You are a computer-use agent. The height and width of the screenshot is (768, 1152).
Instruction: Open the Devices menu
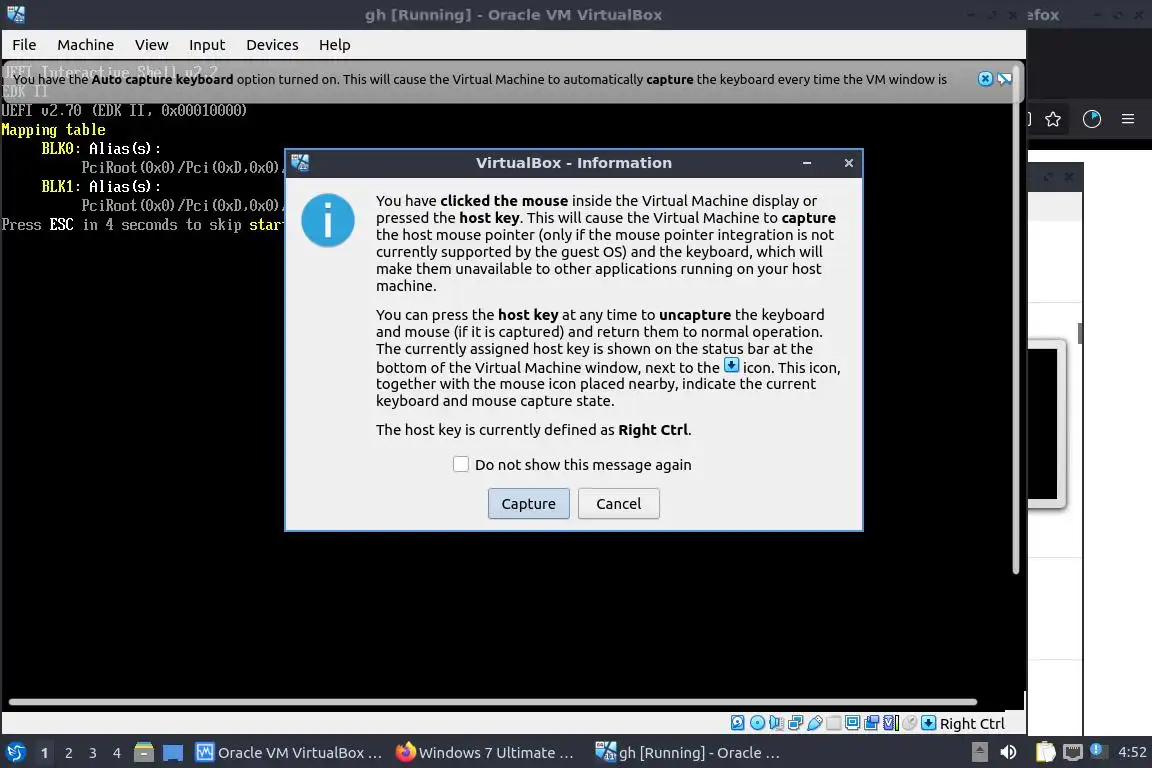[272, 45]
